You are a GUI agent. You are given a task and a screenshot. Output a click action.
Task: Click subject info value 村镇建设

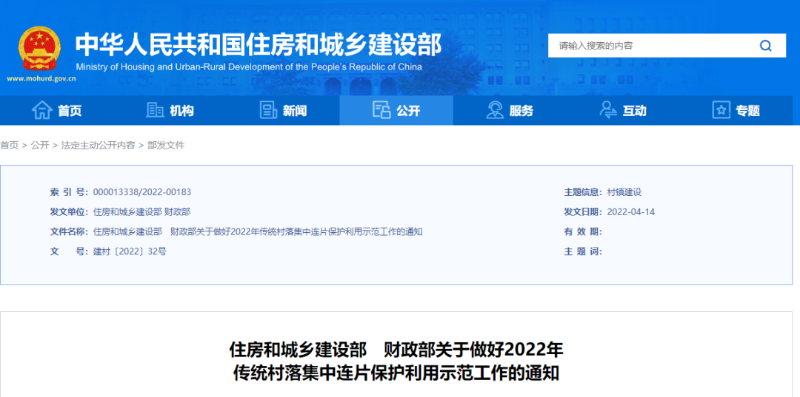click(624, 192)
